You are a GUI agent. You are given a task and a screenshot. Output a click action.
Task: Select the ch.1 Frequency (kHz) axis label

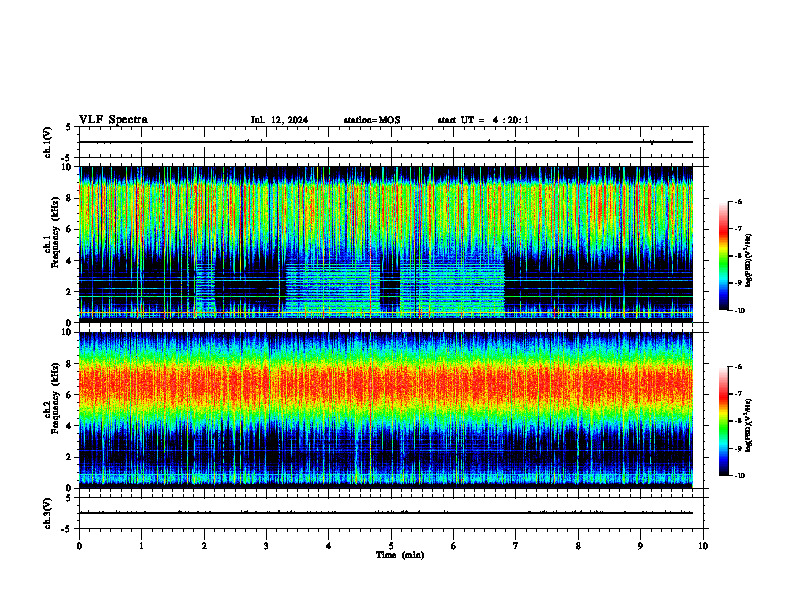(51, 230)
